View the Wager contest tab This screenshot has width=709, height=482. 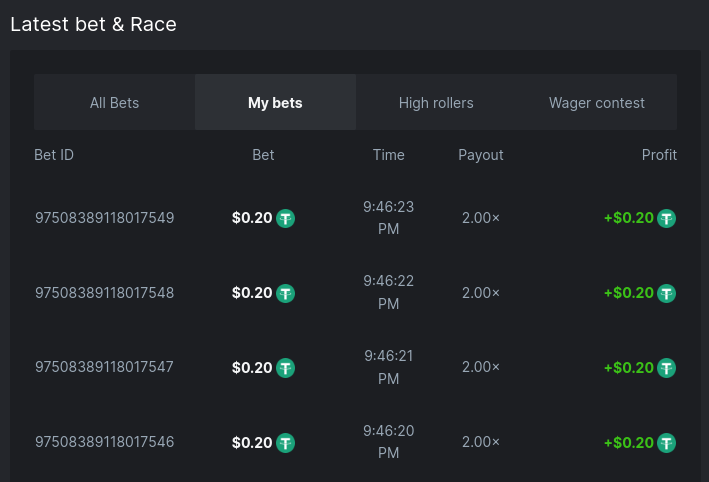coord(597,103)
